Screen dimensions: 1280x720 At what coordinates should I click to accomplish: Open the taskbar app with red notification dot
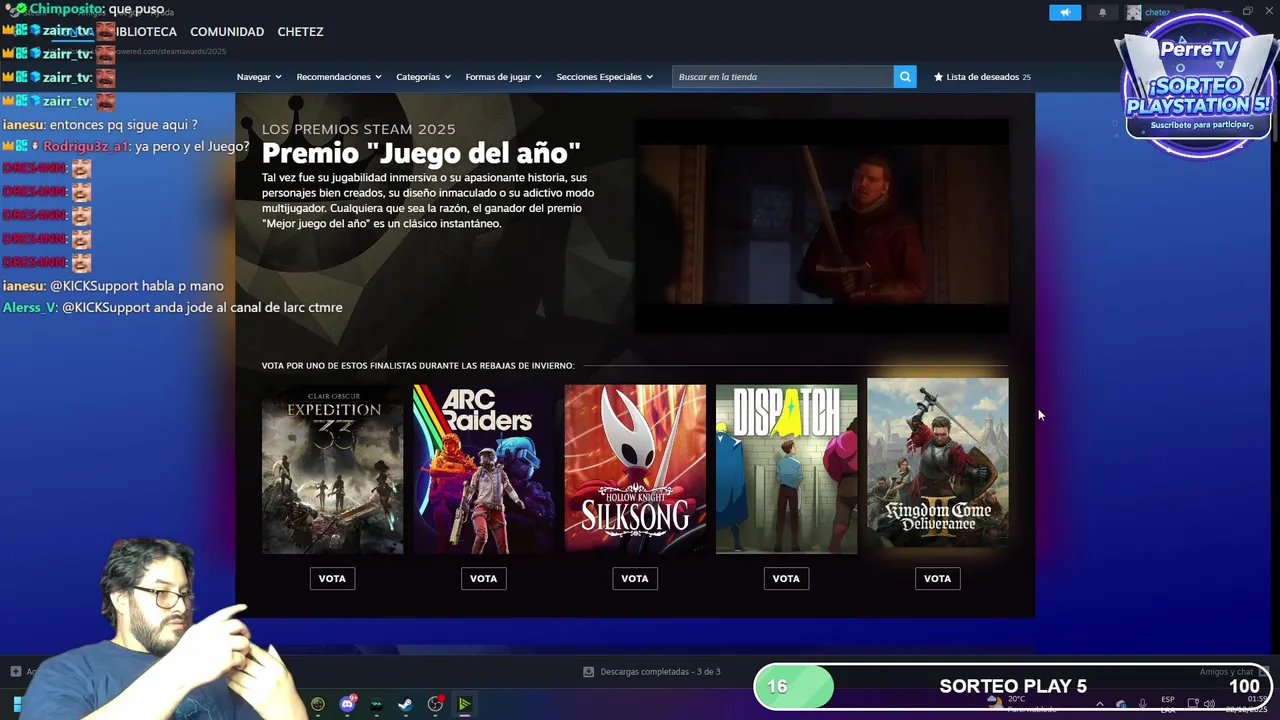(435, 704)
